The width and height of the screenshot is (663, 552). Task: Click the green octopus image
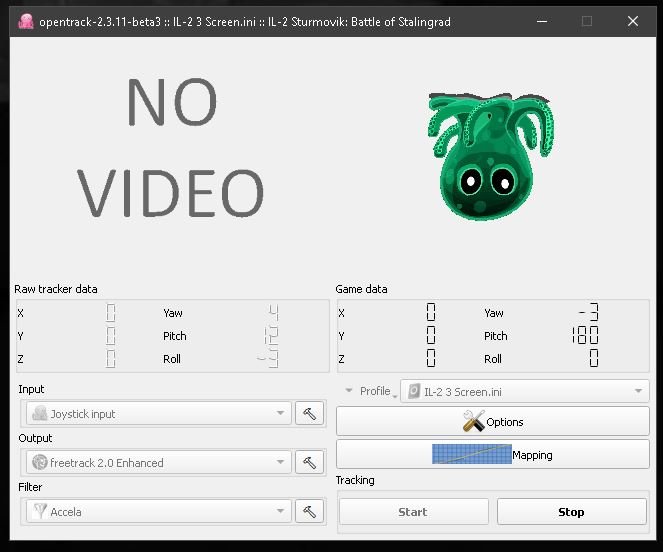pos(485,155)
